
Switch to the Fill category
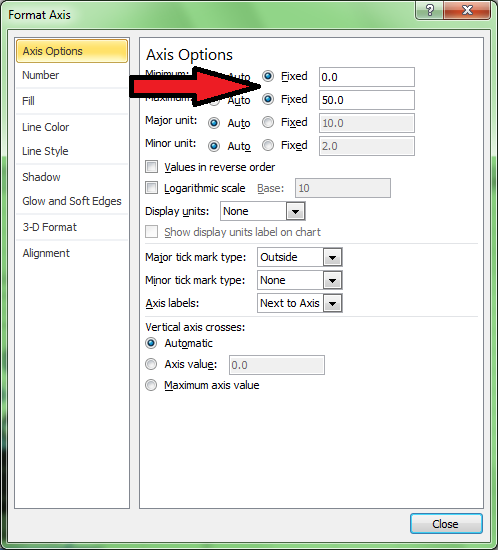(x=72, y=101)
